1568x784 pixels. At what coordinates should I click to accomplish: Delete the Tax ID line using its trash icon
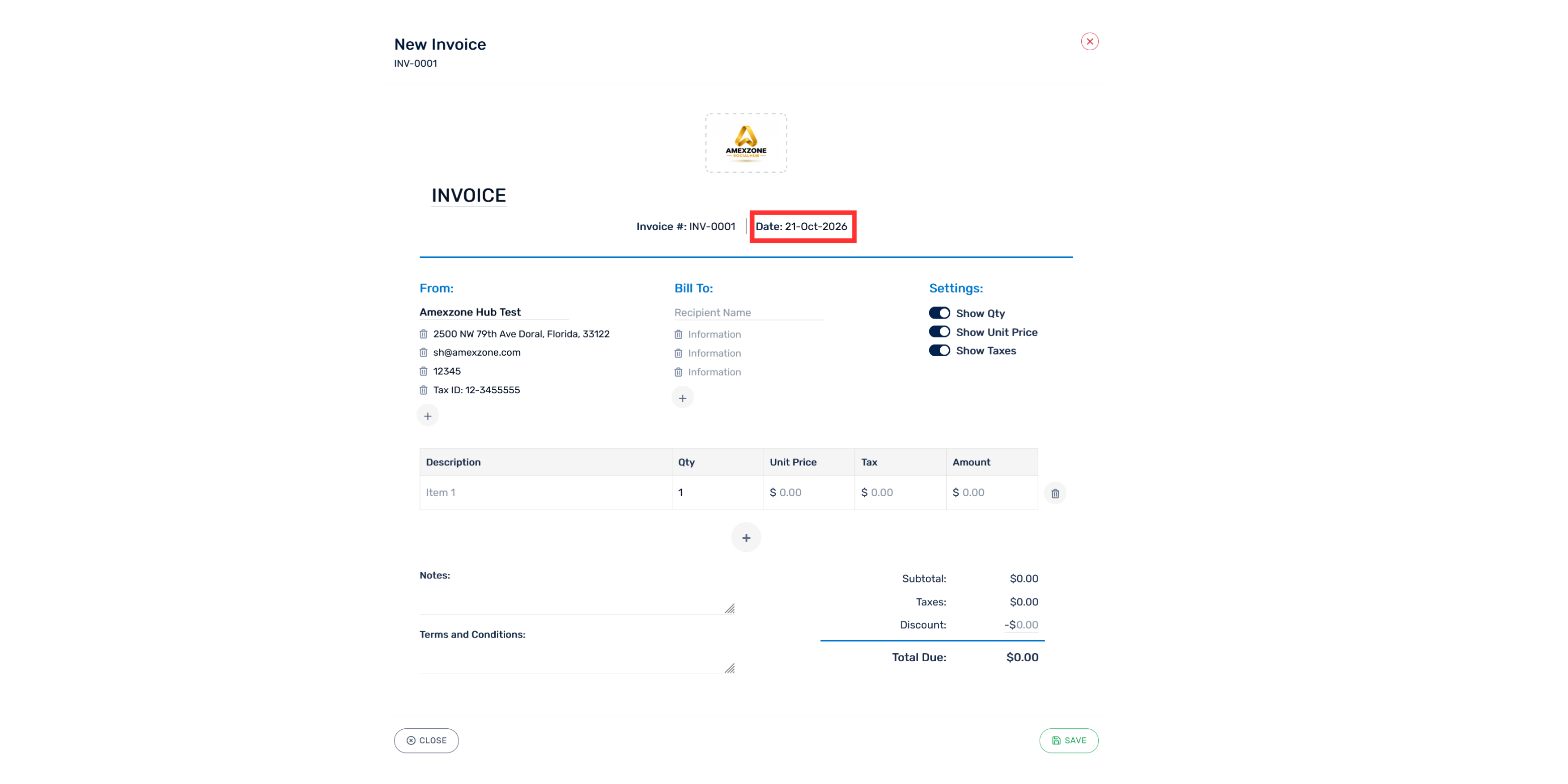(423, 390)
